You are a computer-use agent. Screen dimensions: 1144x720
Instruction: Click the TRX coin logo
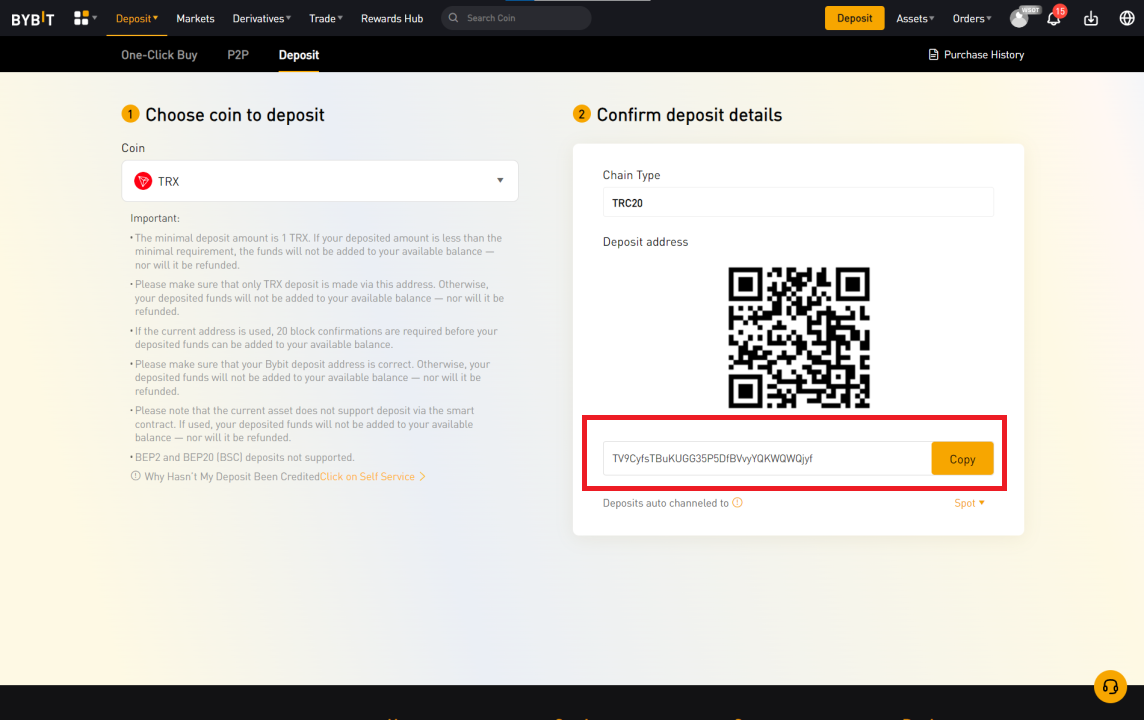coord(143,181)
